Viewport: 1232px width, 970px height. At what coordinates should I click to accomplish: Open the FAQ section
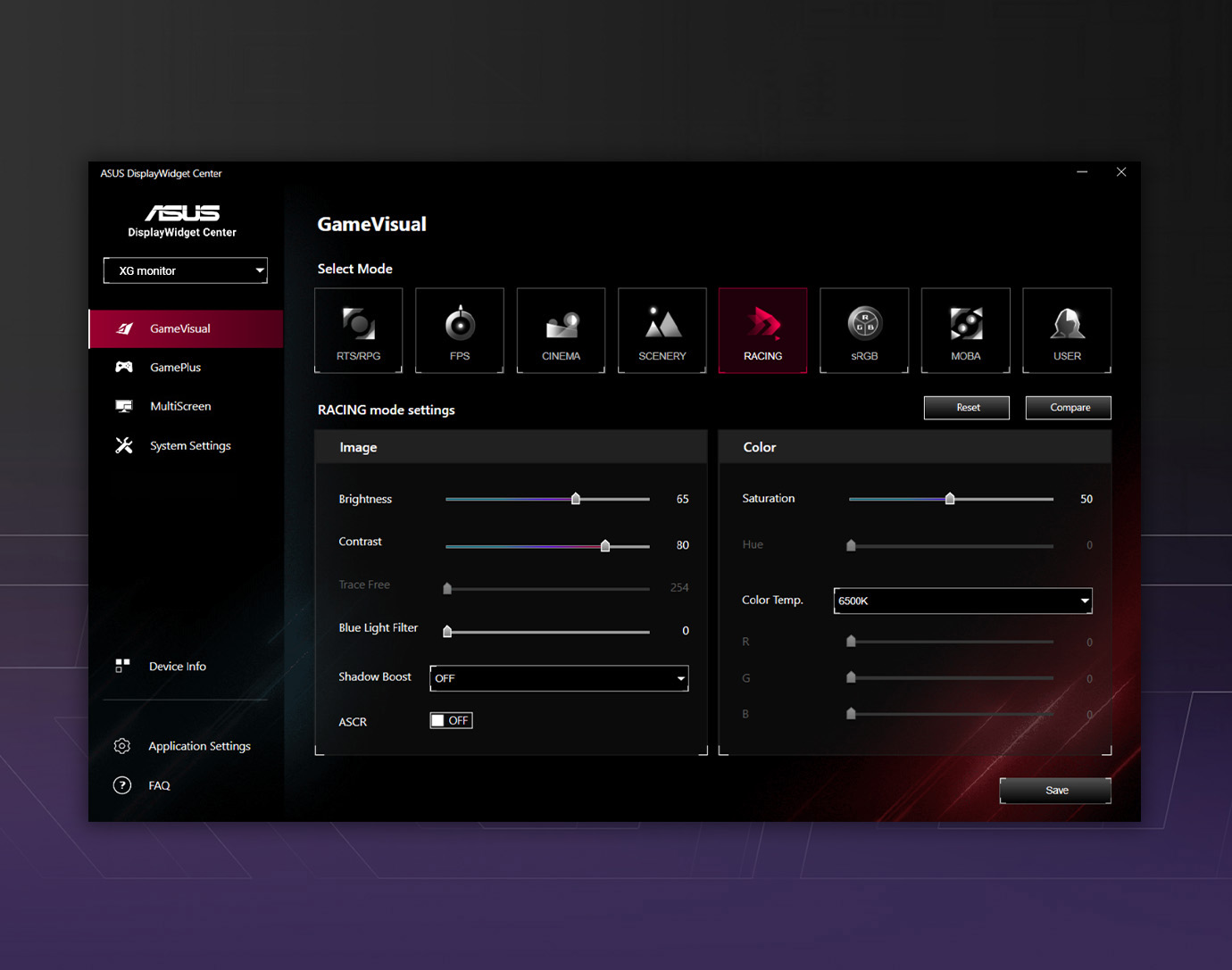[158, 785]
